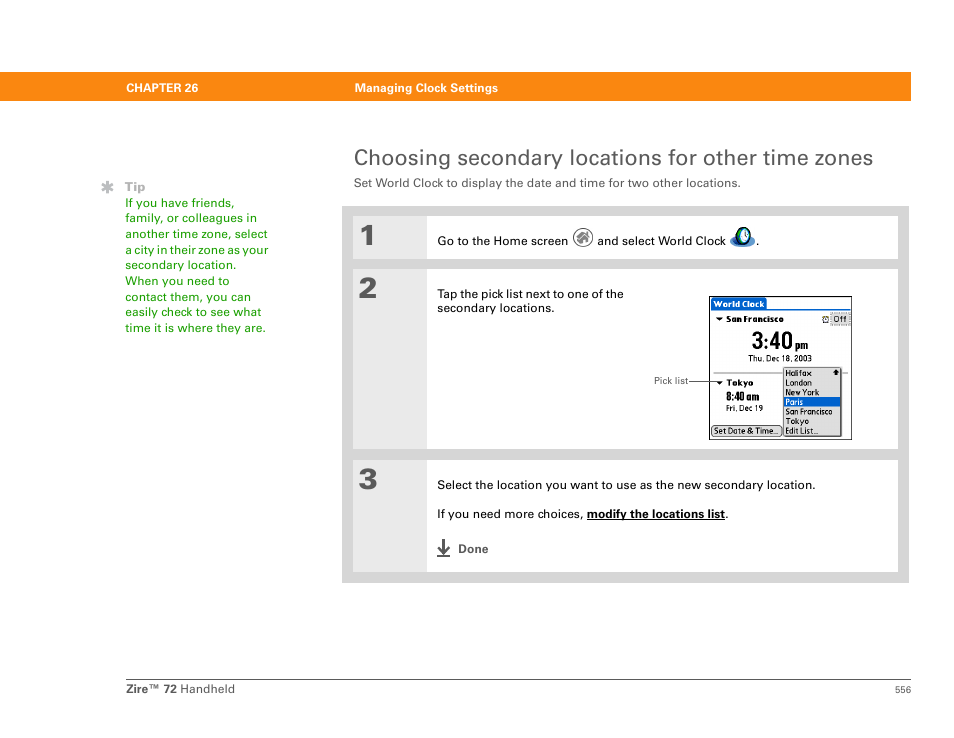Screen dimensions: 954x738
Task: Tap the Set Date & Time button
Action: tap(746, 431)
